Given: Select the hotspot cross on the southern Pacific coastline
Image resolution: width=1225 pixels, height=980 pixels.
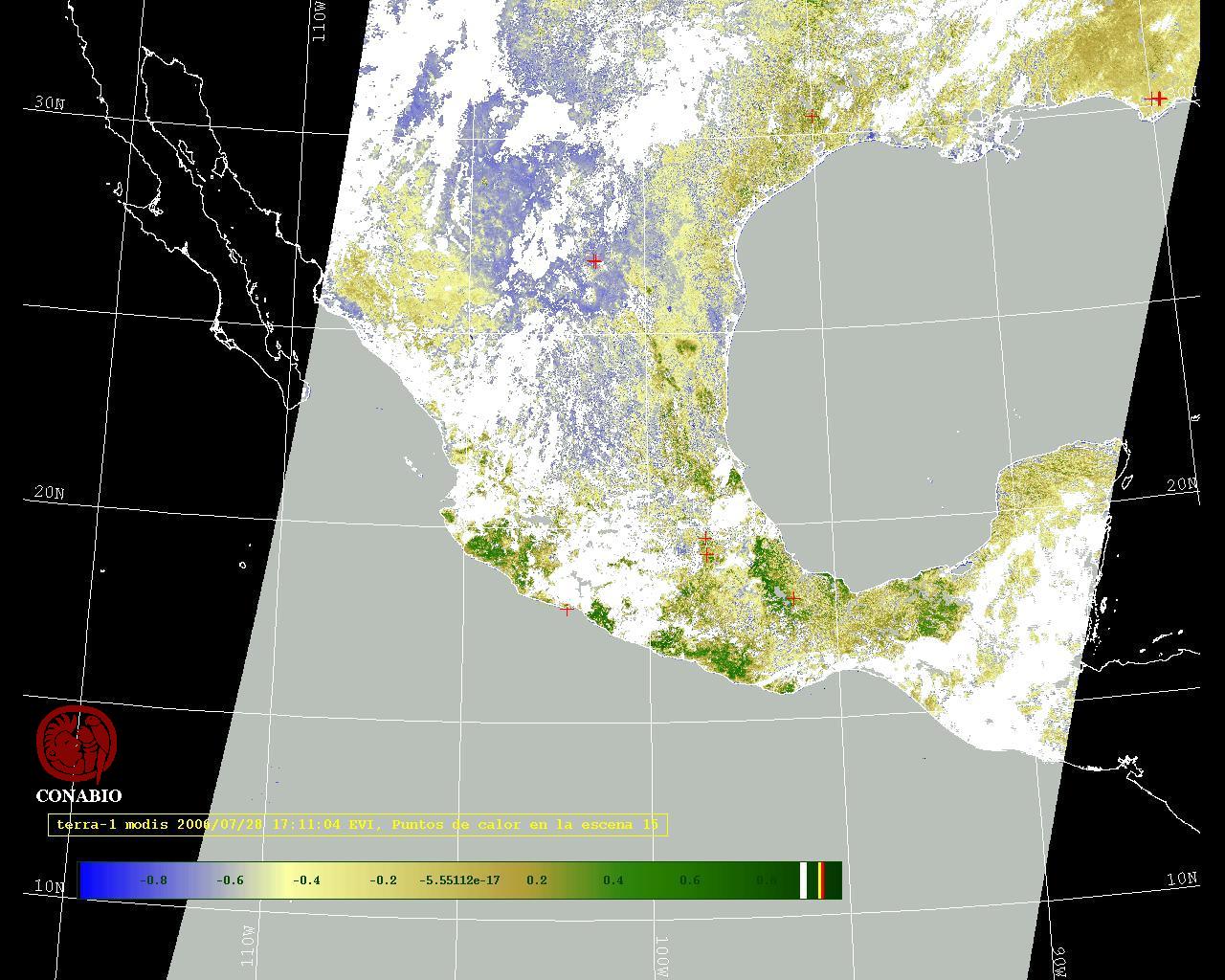Looking at the screenshot, I should (x=567, y=609).
